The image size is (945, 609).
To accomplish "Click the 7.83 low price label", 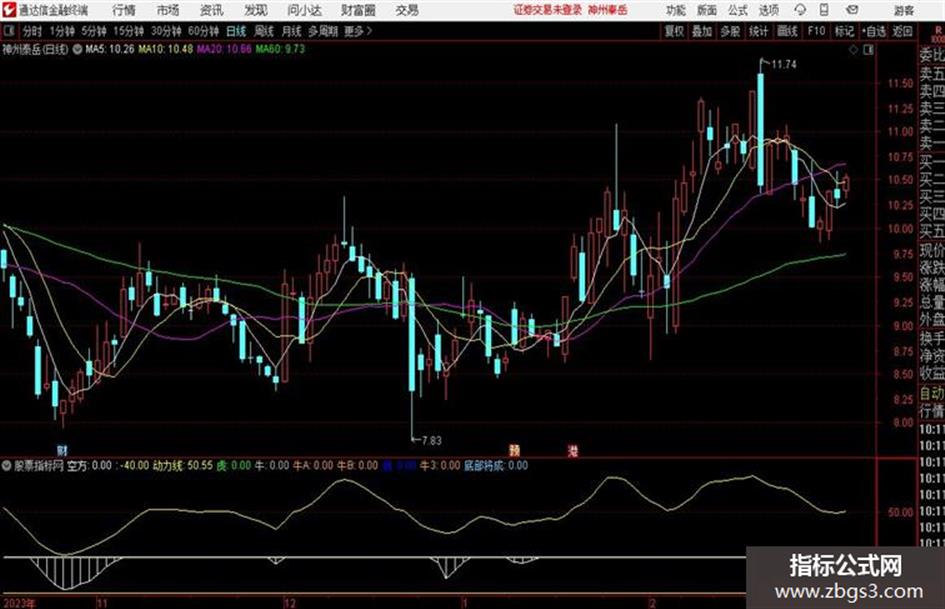I will point(432,441).
